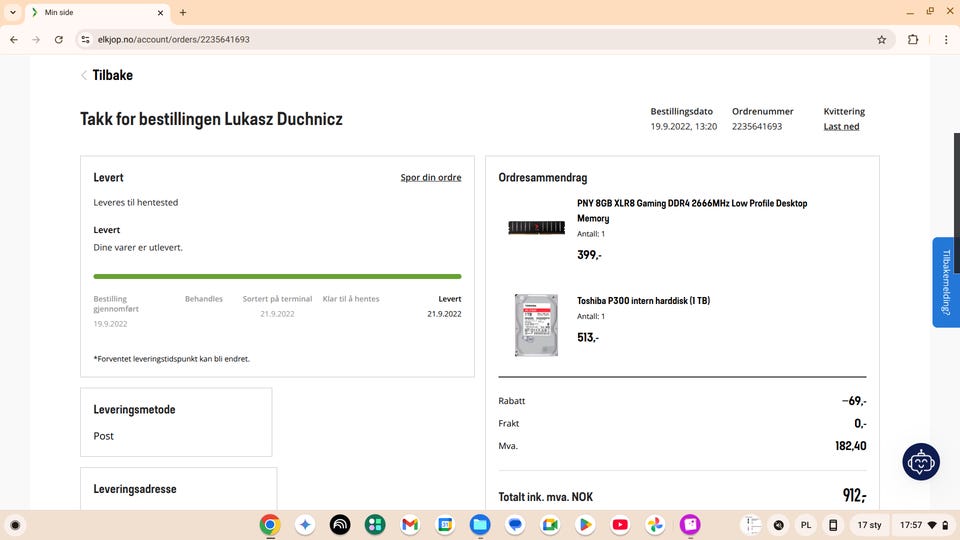Bookmark this page with the star icon
Viewport: 960px width, 540px height.
882,39
